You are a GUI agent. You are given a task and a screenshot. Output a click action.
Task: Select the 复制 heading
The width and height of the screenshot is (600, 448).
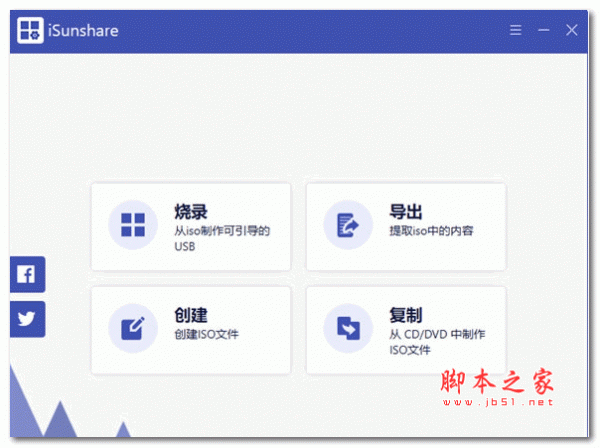point(406,315)
